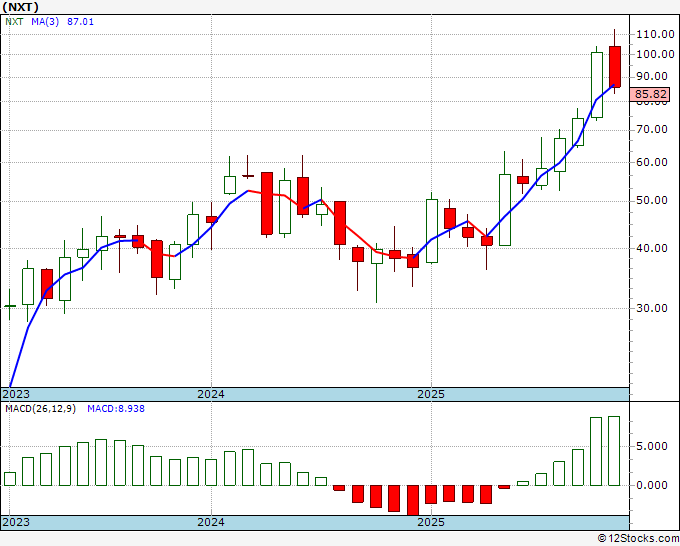Click the 60.00 price axis label
This screenshot has width=680, height=546.
click(x=652, y=163)
